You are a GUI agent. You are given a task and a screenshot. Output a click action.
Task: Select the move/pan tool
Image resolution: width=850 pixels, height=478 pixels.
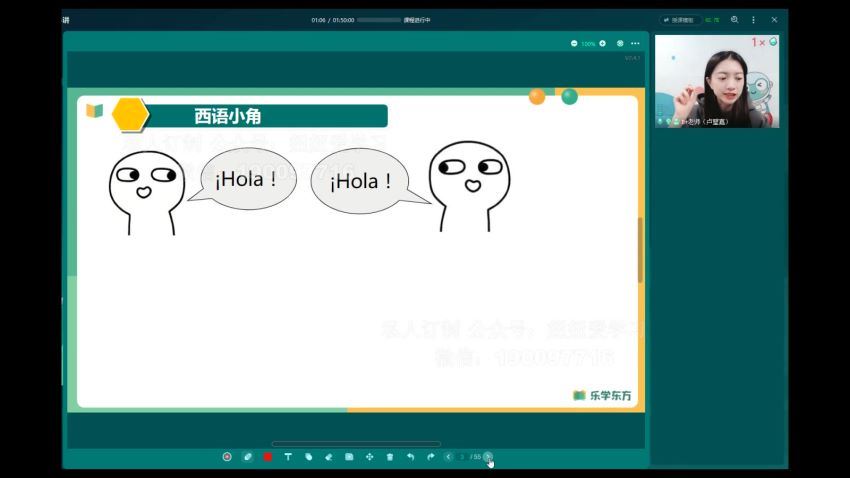point(369,457)
